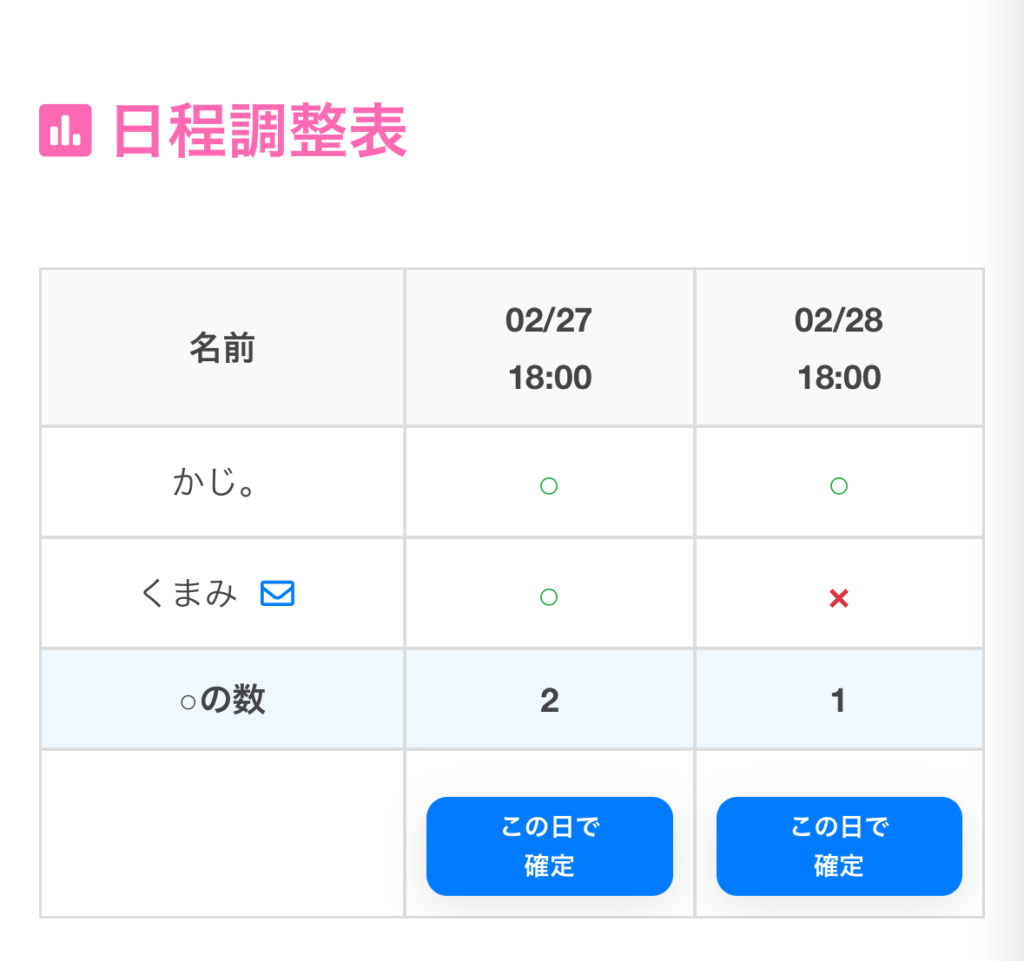Click the 日程調整表 heading text
Viewport: 1024px width, 961px height.
click(x=260, y=131)
